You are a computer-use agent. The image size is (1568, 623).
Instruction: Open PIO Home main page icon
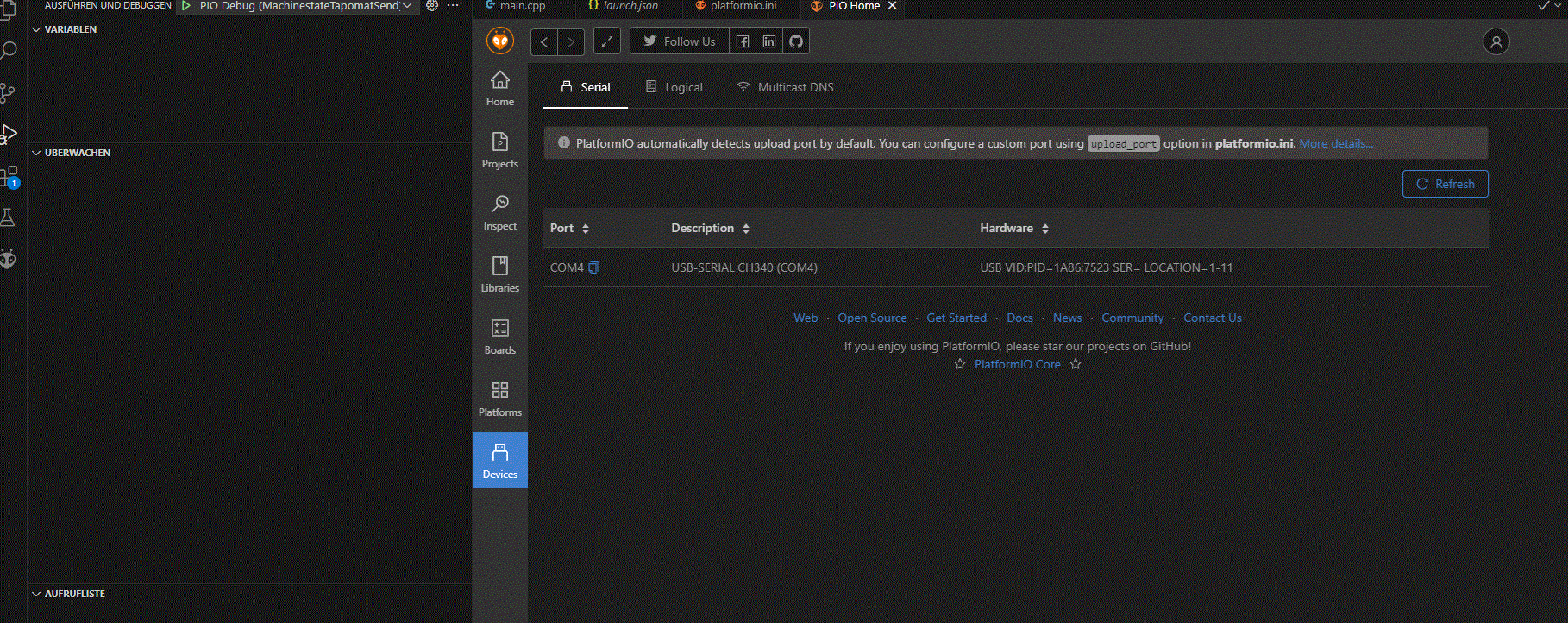(x=500, y=88)
